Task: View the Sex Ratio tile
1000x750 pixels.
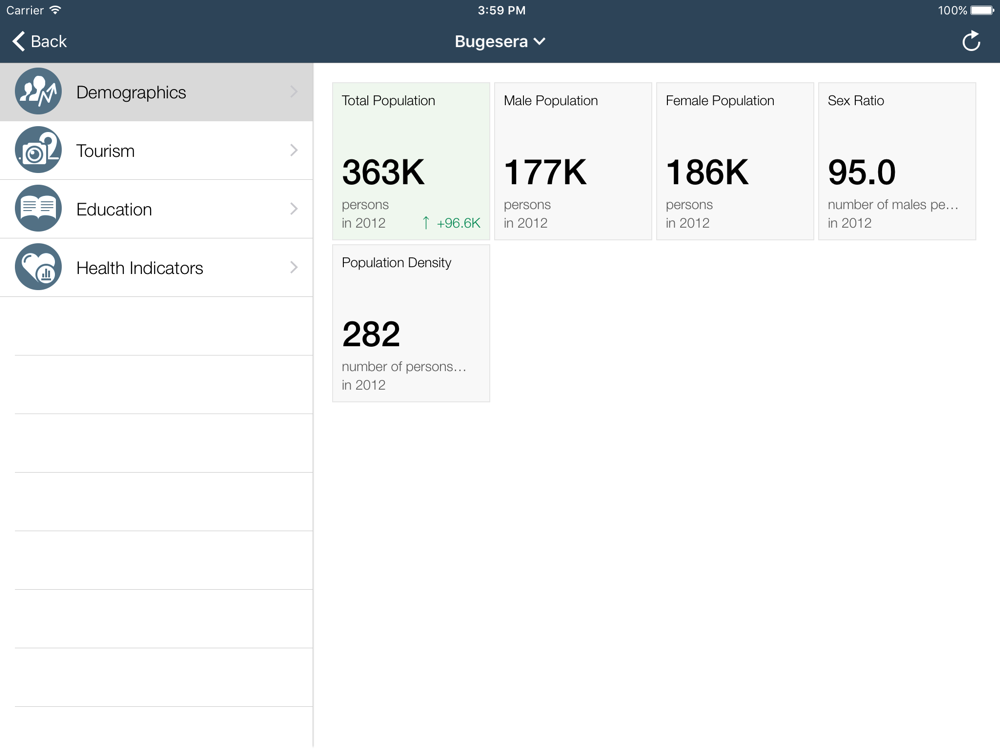Action: coord(897,161)
